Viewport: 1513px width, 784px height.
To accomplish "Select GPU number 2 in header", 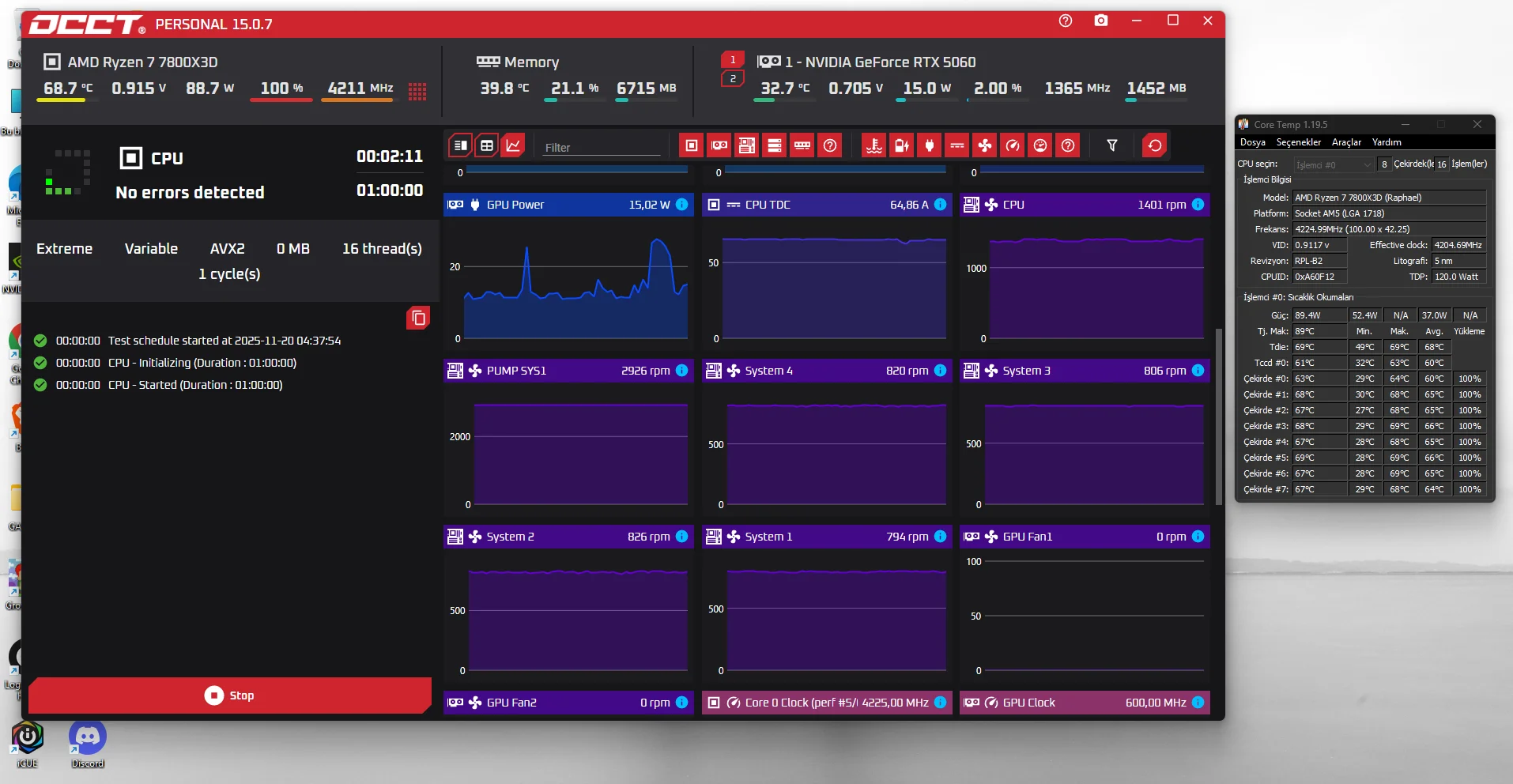I will [x=733, y=79].
